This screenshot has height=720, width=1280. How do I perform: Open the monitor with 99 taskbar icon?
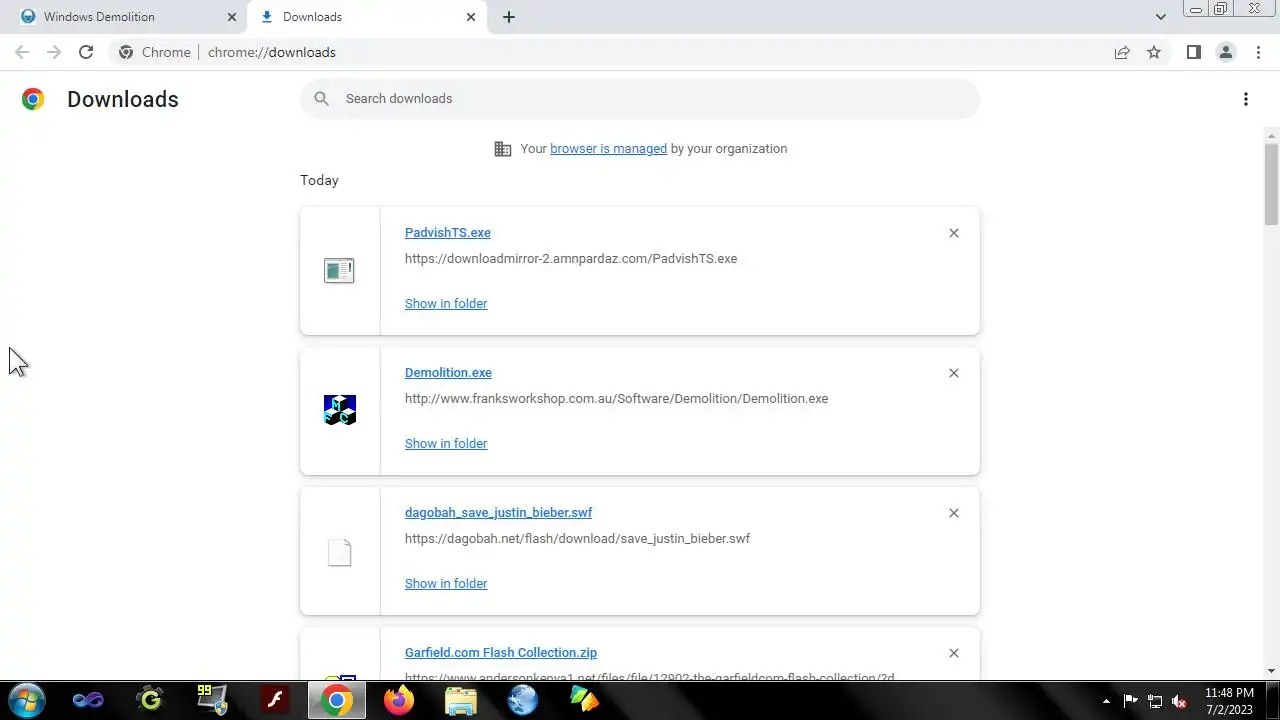tap(212, 700)
